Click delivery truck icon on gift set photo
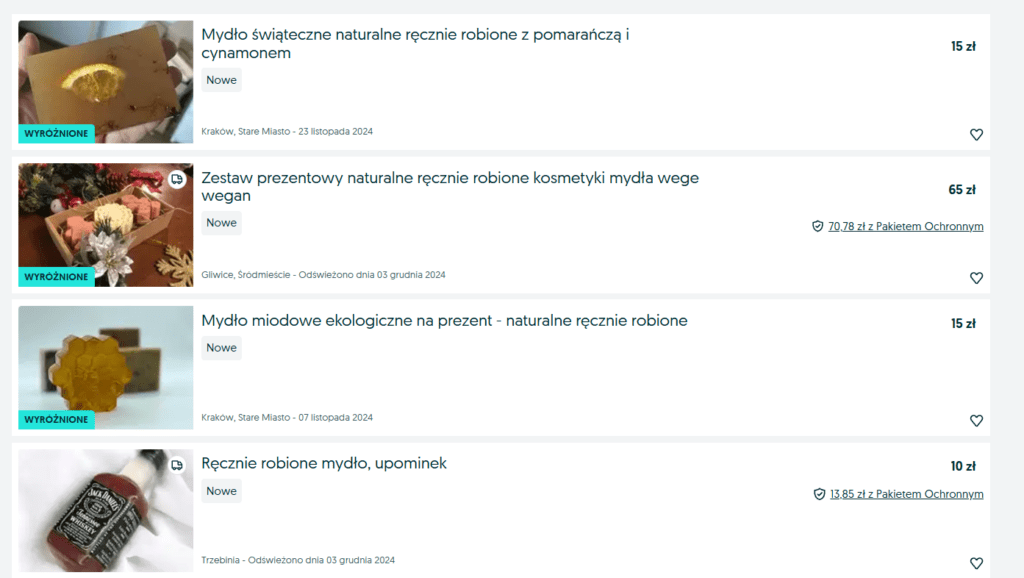This screenshot has height=578, width=1024. pos(177,179)
